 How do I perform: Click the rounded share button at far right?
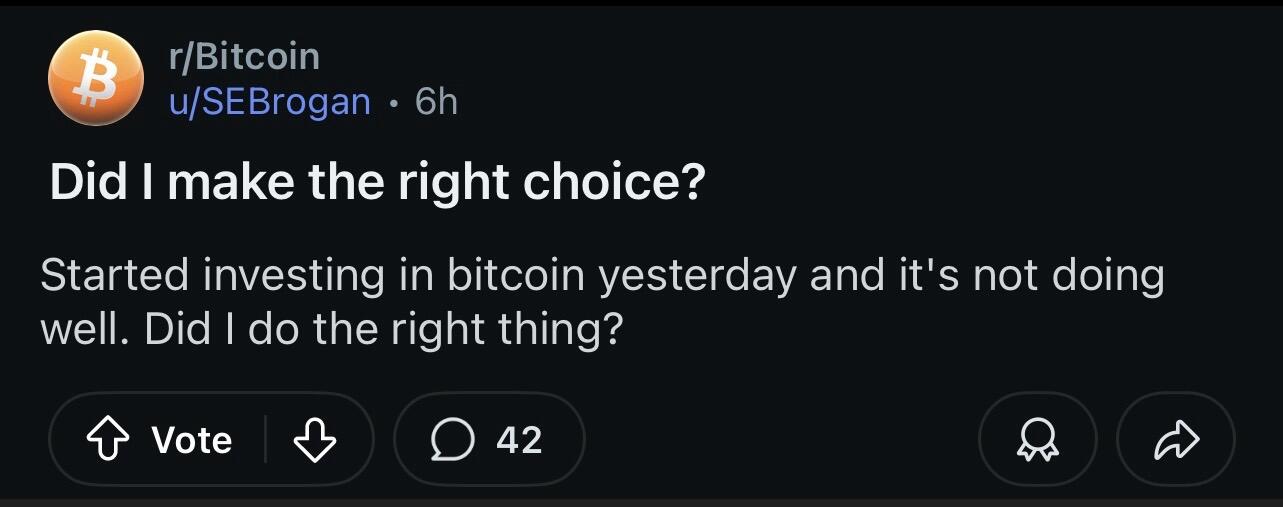point(1176,439)
